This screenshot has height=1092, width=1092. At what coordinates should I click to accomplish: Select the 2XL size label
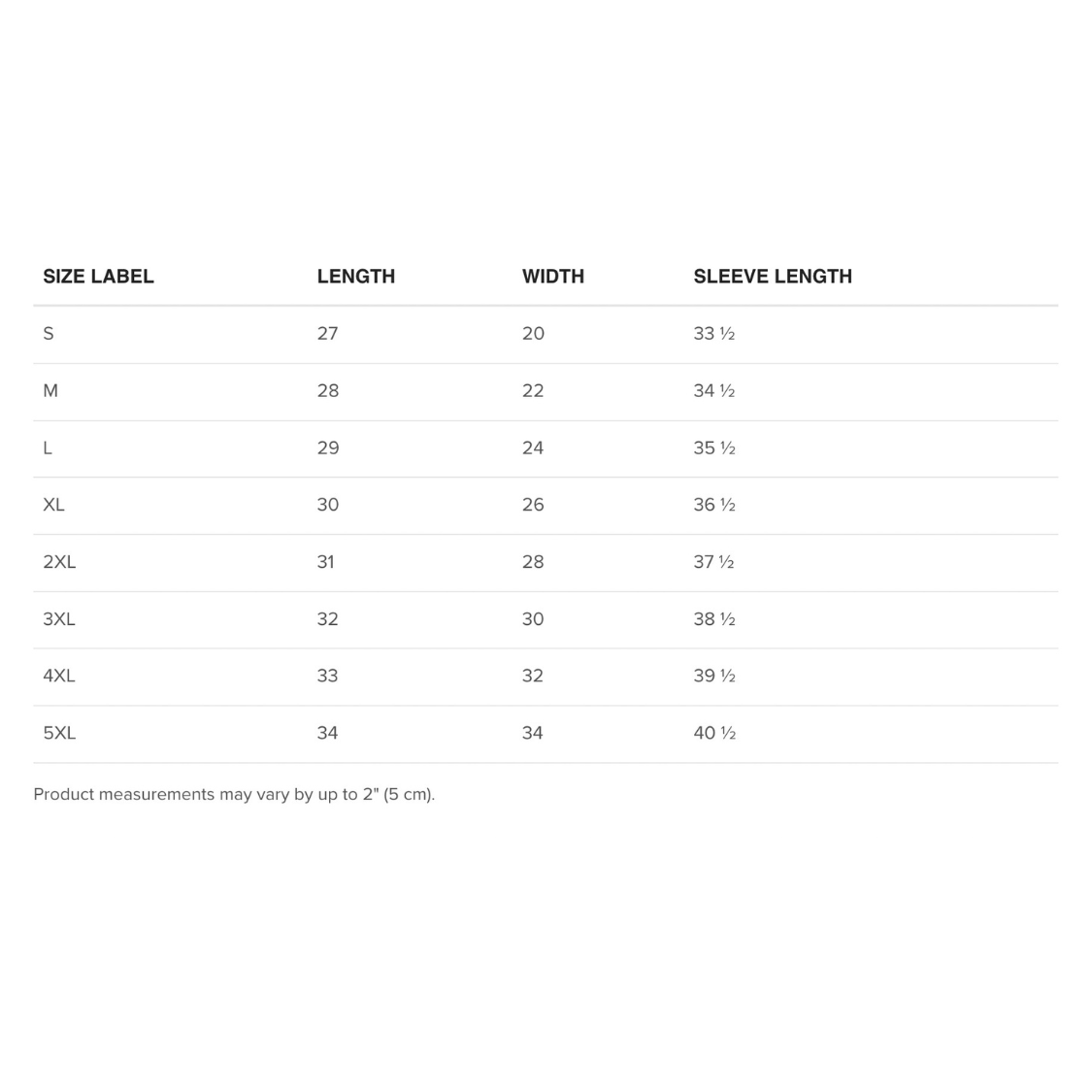pos(59,562)
